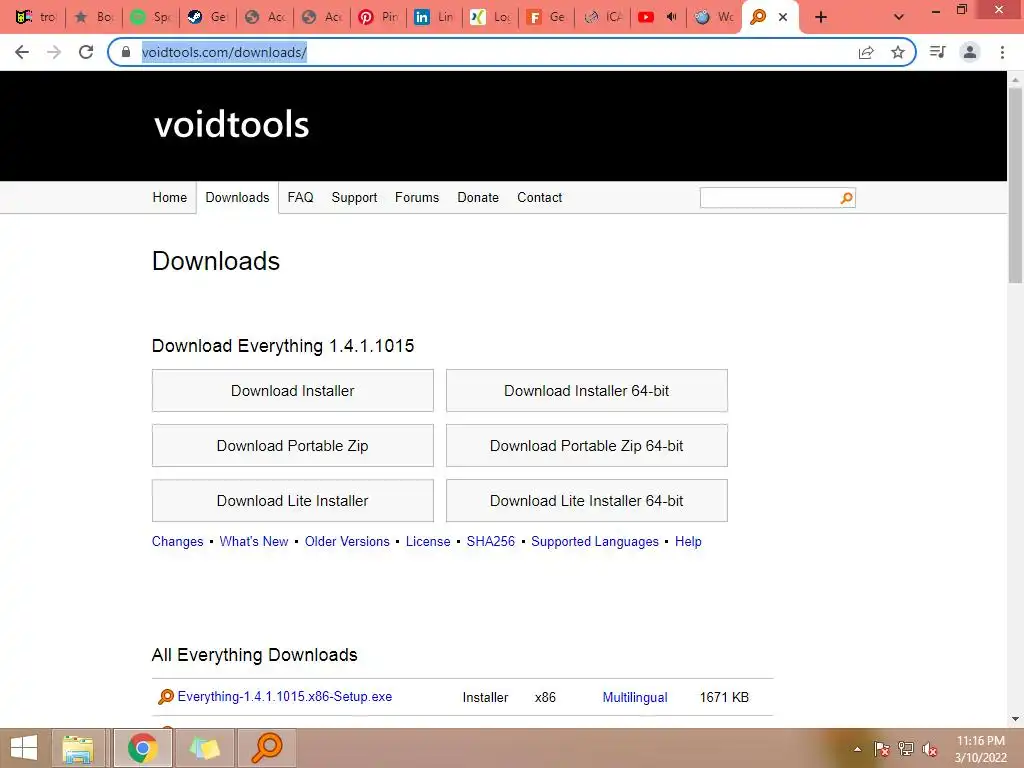Open the FAQ page
Image resolution: width=1024 pixels, height=768 pixels.
pos(300,197)
